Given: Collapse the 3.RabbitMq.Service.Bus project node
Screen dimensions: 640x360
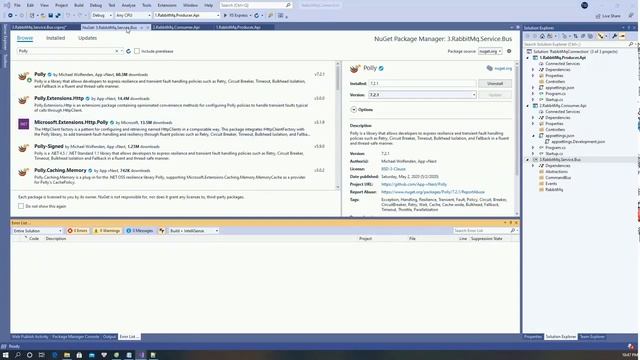Looking at the screenshot, I should 527,160.
